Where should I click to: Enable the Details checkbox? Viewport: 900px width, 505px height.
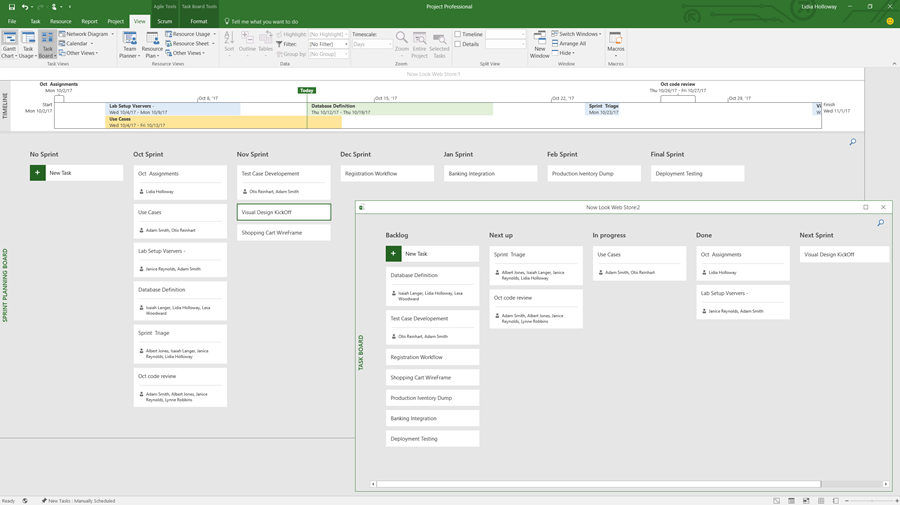pyautogui.click(x=458, y=44)
